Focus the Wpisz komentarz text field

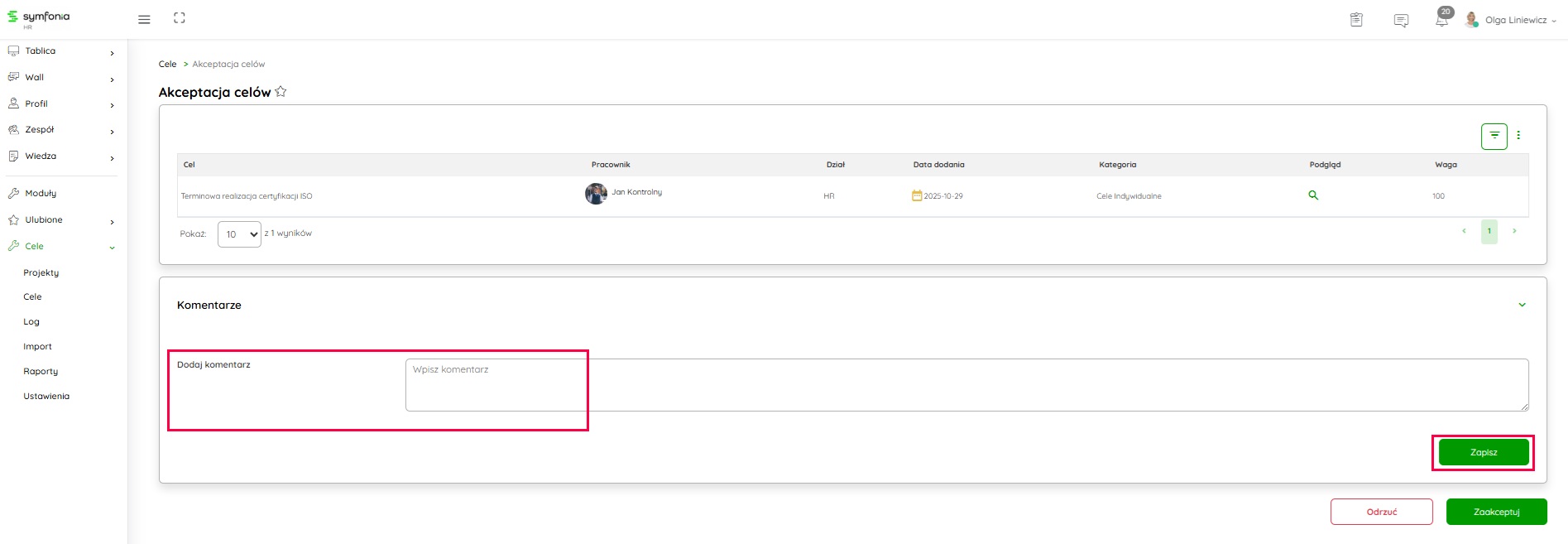point(966,385)
